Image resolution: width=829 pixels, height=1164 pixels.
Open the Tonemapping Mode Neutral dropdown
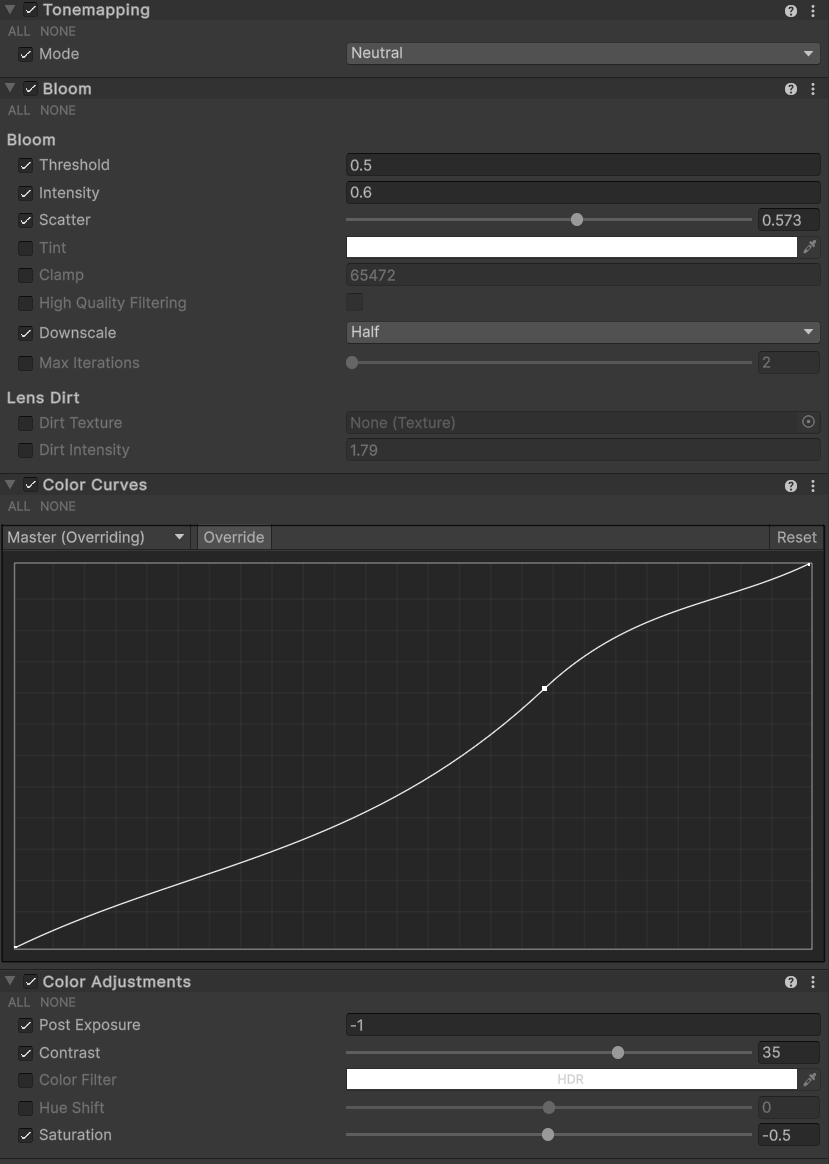click(x=583, y=53)
